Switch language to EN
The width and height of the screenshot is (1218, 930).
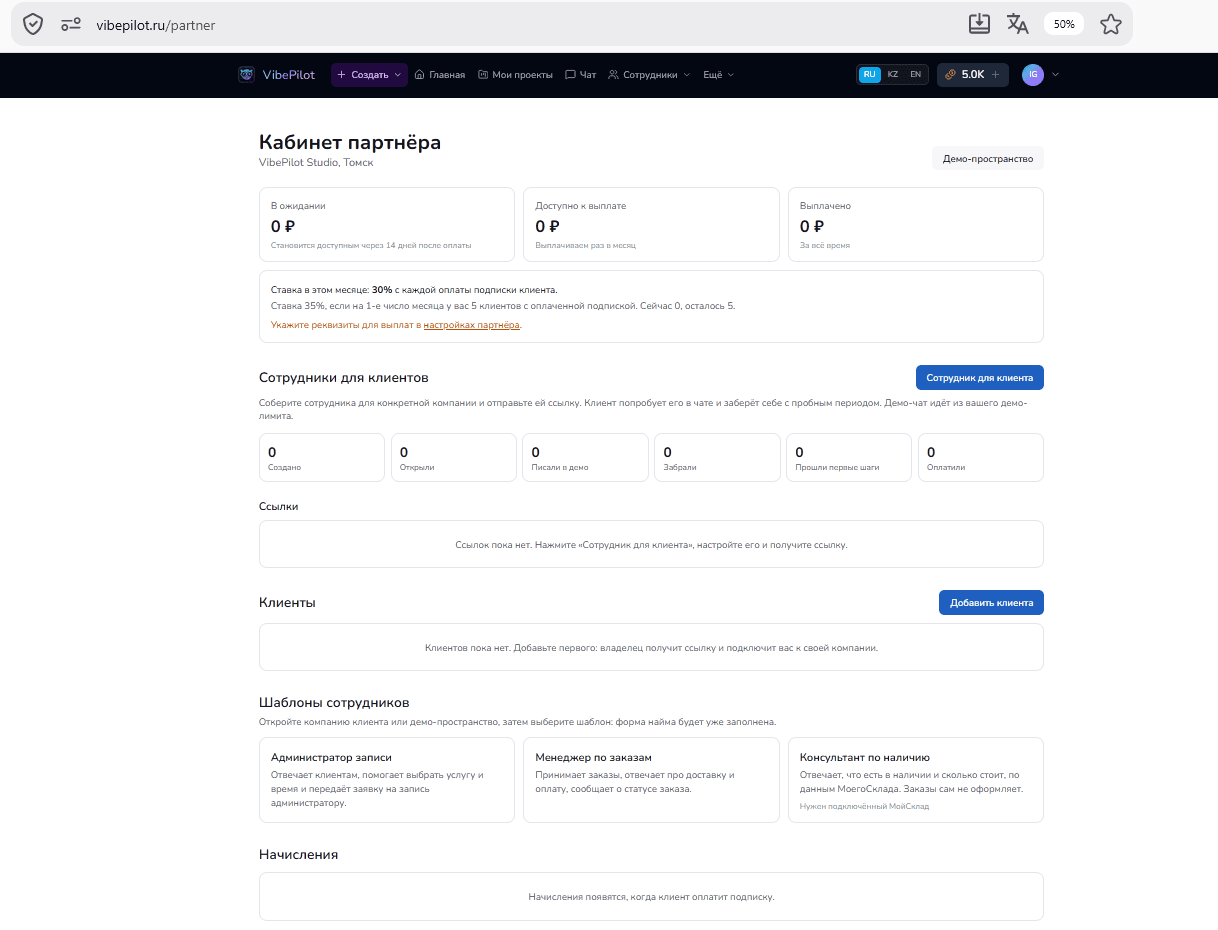pos(915,74)
